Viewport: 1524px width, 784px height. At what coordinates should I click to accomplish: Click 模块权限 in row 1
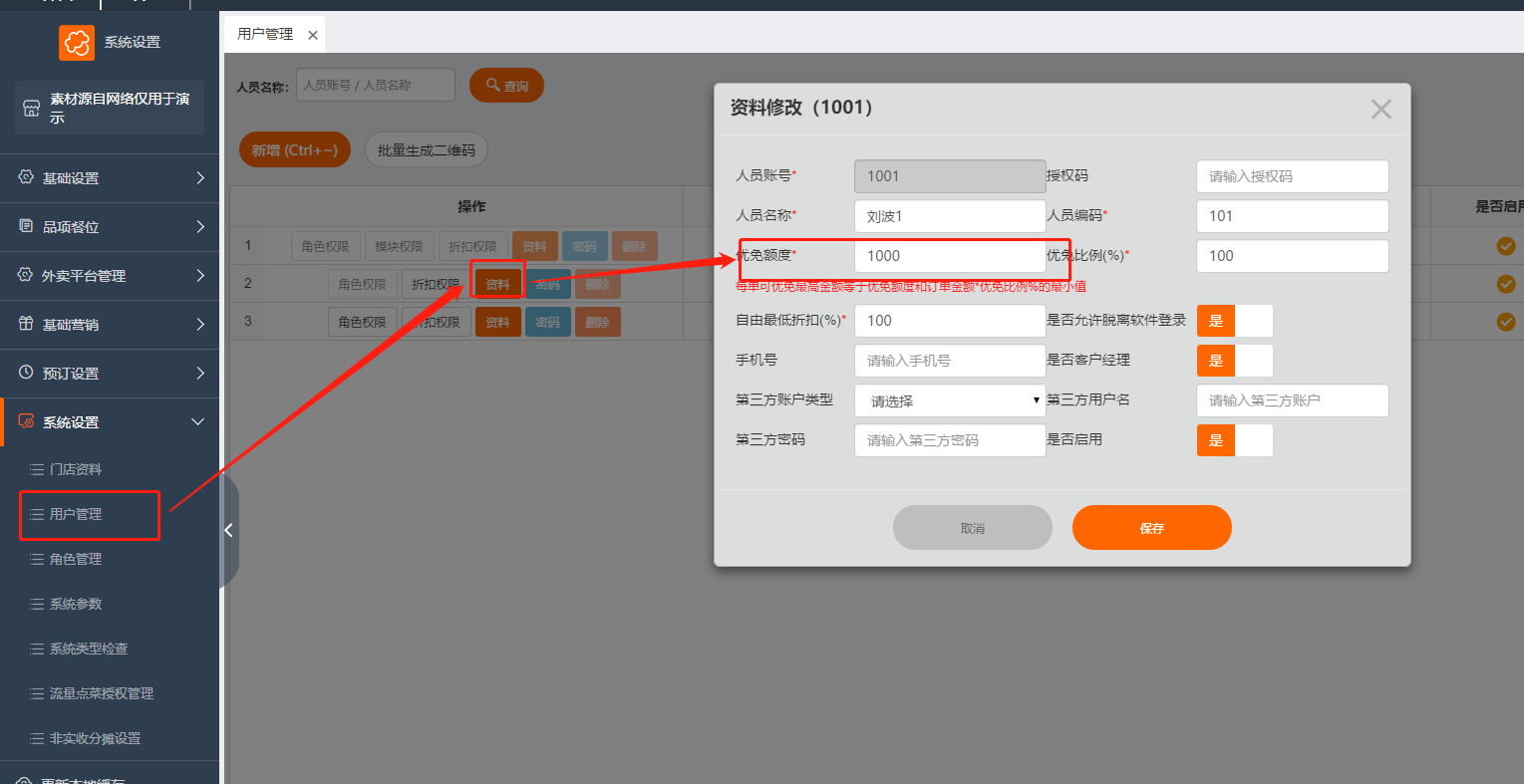pos(399,246)
